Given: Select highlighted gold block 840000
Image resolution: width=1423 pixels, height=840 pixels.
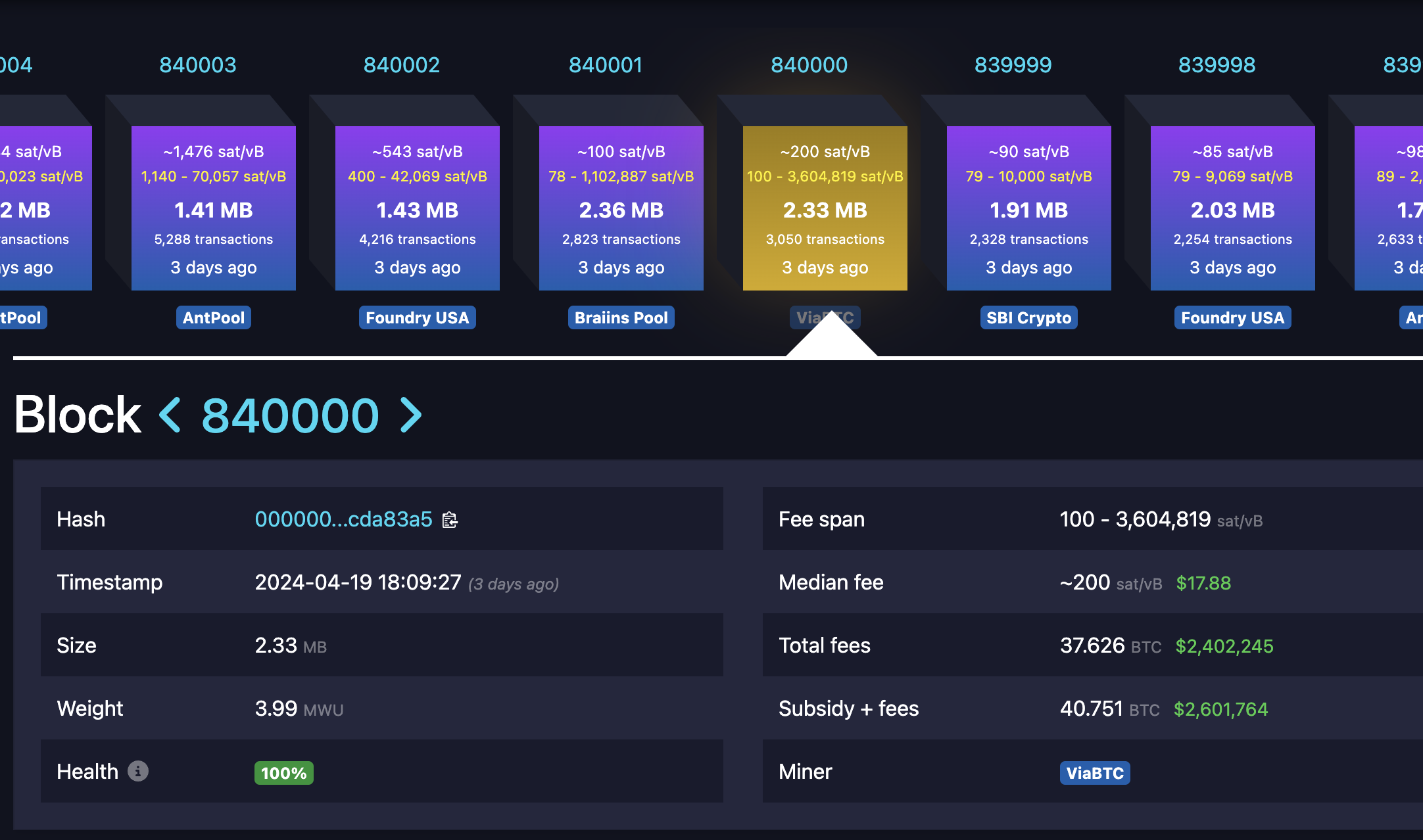Looking at the screenshot, I should 825,208.
